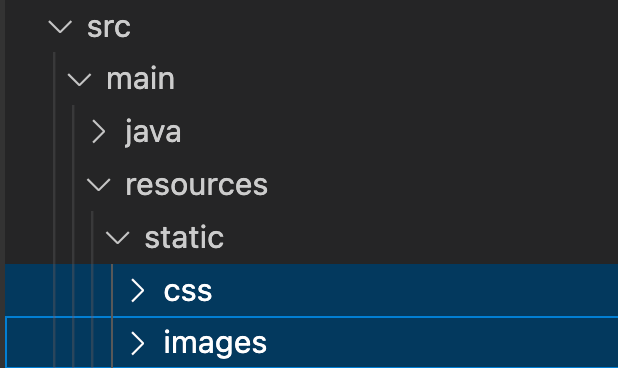The width and height of the screenshot is (618, 368).
Task: Collapse the resources folder chevron
Action: click(98, 185)
